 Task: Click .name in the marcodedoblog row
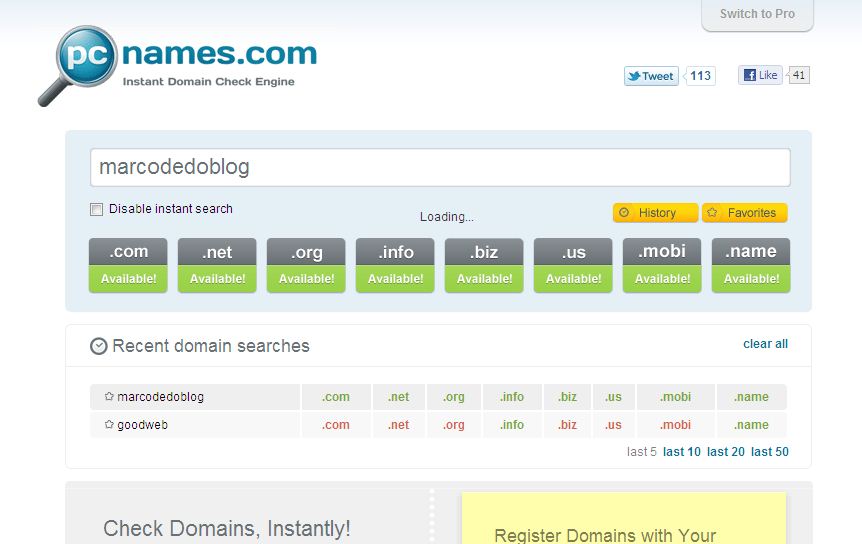(x=752, y=397)
